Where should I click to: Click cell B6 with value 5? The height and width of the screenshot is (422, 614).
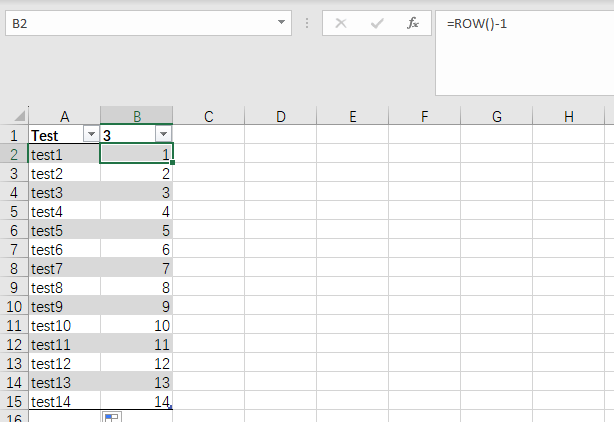[x=136, y=231]
